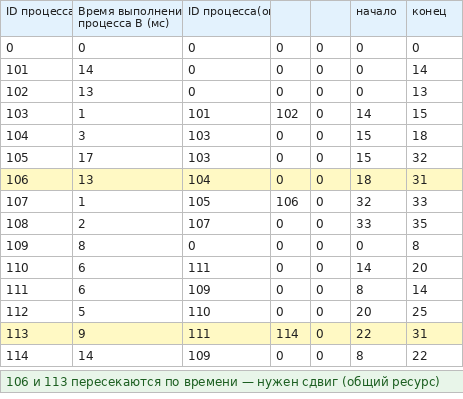Select highlighted process ID cell 106 in first column

coord(36,180)
